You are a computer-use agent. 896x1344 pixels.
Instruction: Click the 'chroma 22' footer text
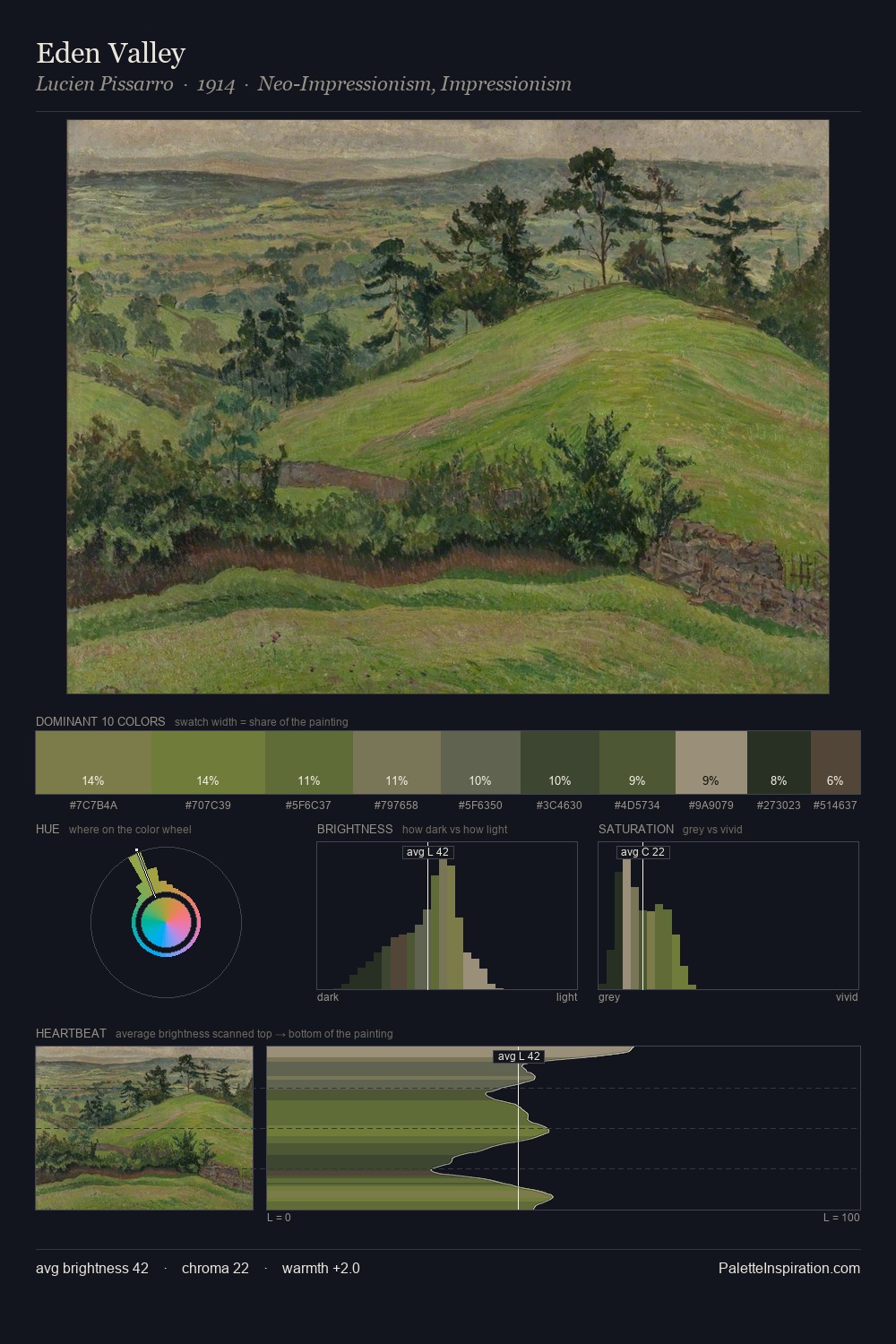tap(215, 1268)
